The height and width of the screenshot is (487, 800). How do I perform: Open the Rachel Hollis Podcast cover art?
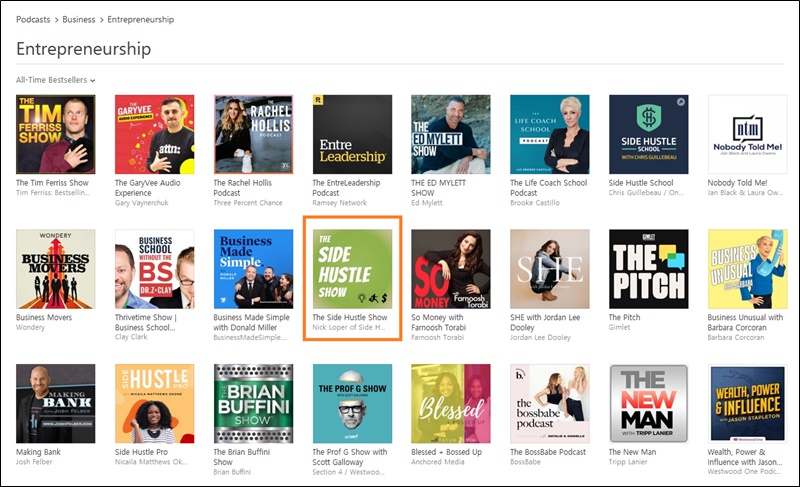[x=254, y=134]
